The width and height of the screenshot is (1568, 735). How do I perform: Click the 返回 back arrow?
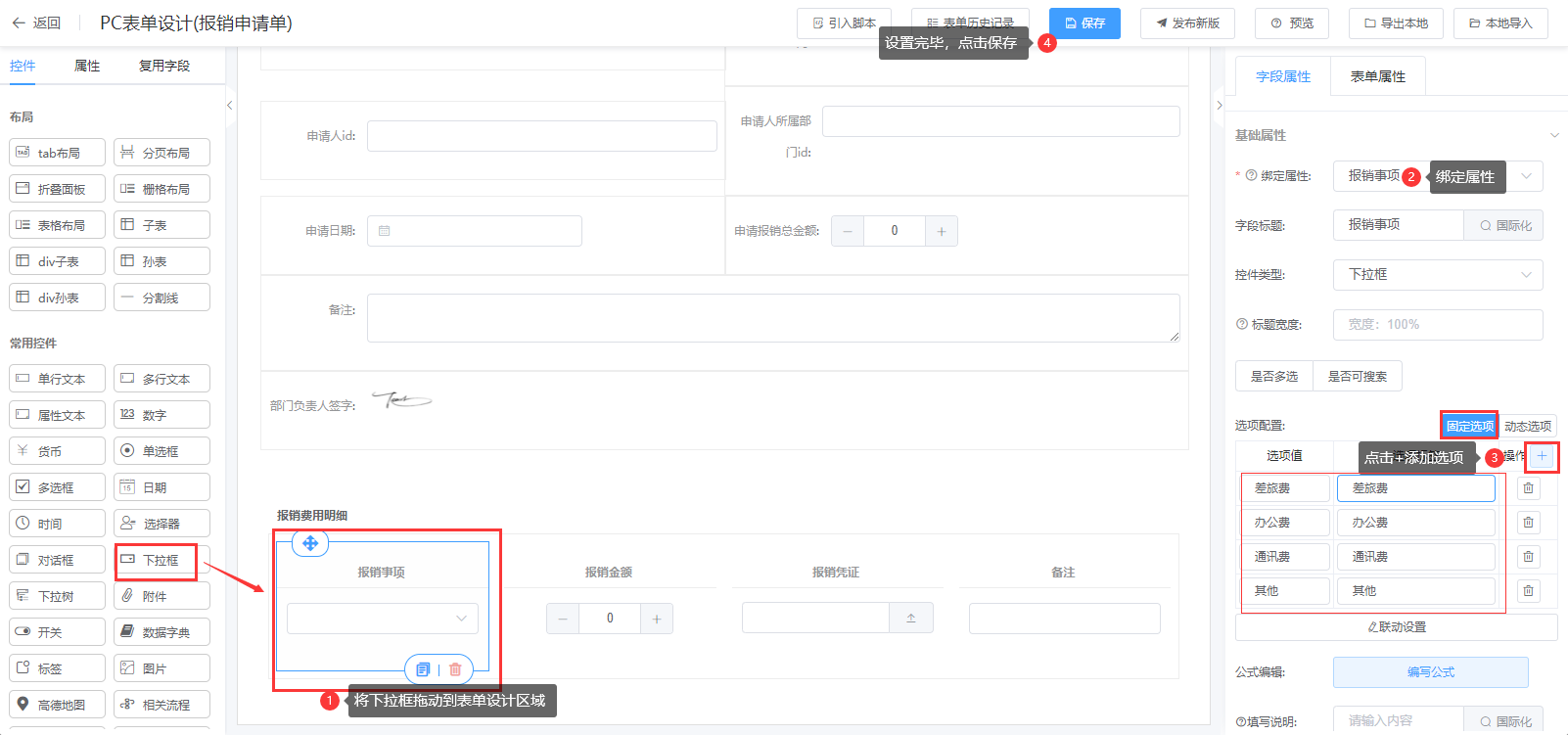[19, 23]
